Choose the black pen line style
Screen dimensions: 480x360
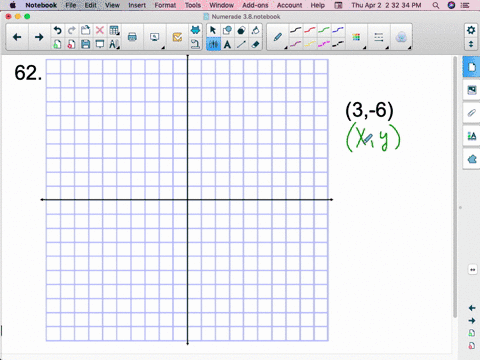point(296,30)
